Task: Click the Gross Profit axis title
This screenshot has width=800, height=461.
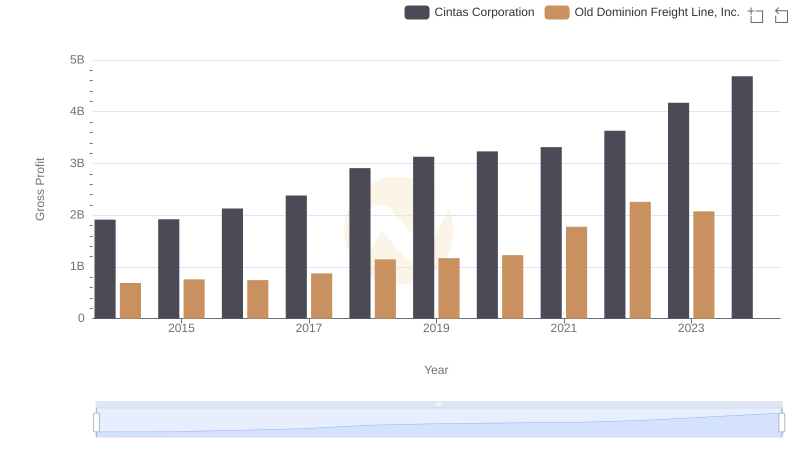Action: point(40,189)
